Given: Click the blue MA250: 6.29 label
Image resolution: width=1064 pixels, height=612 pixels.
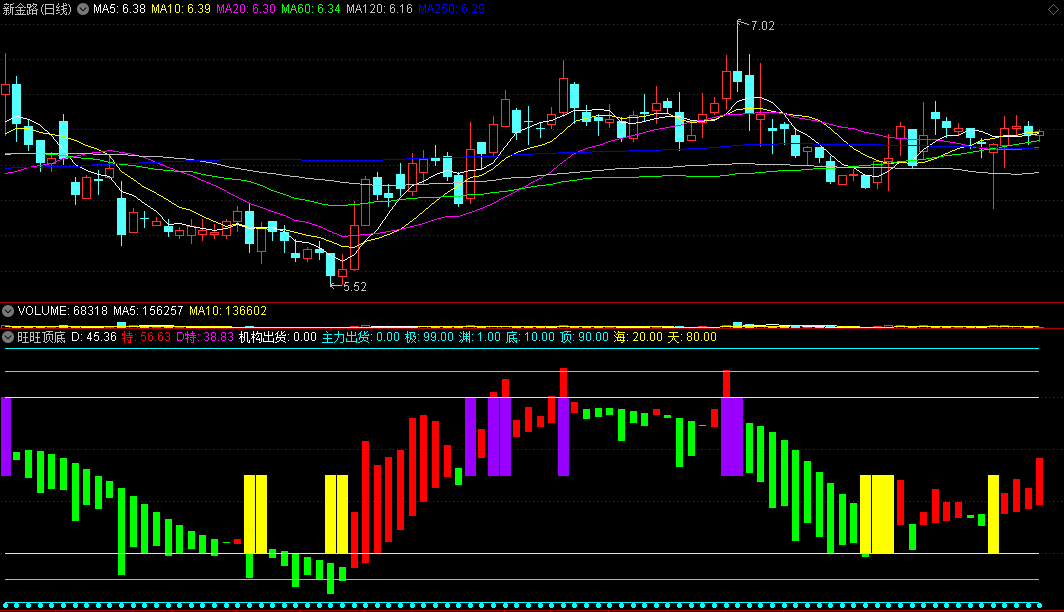Looking at the screenshot, I should pyautogui.click(x=451, y=9).
